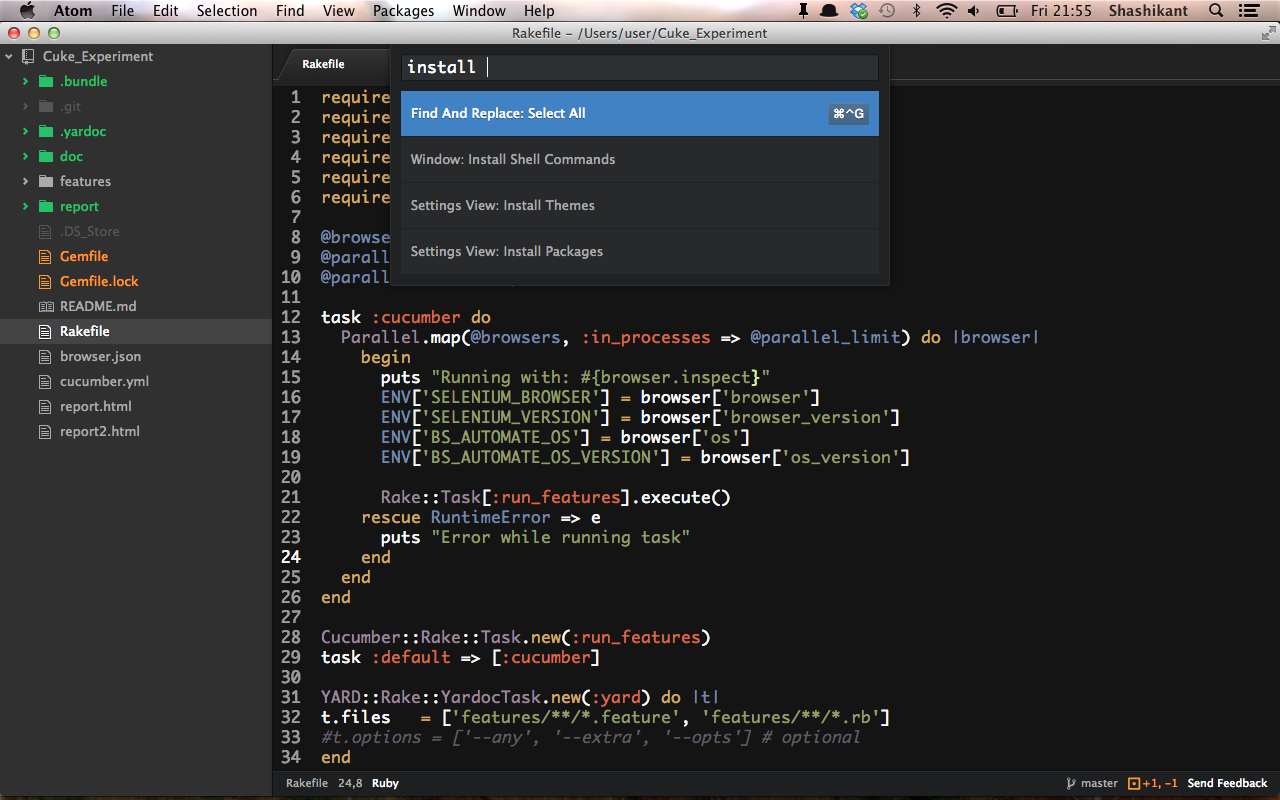
Task: Click the Bluetooth menu bar icon
Action: click(x=916, y=11)
